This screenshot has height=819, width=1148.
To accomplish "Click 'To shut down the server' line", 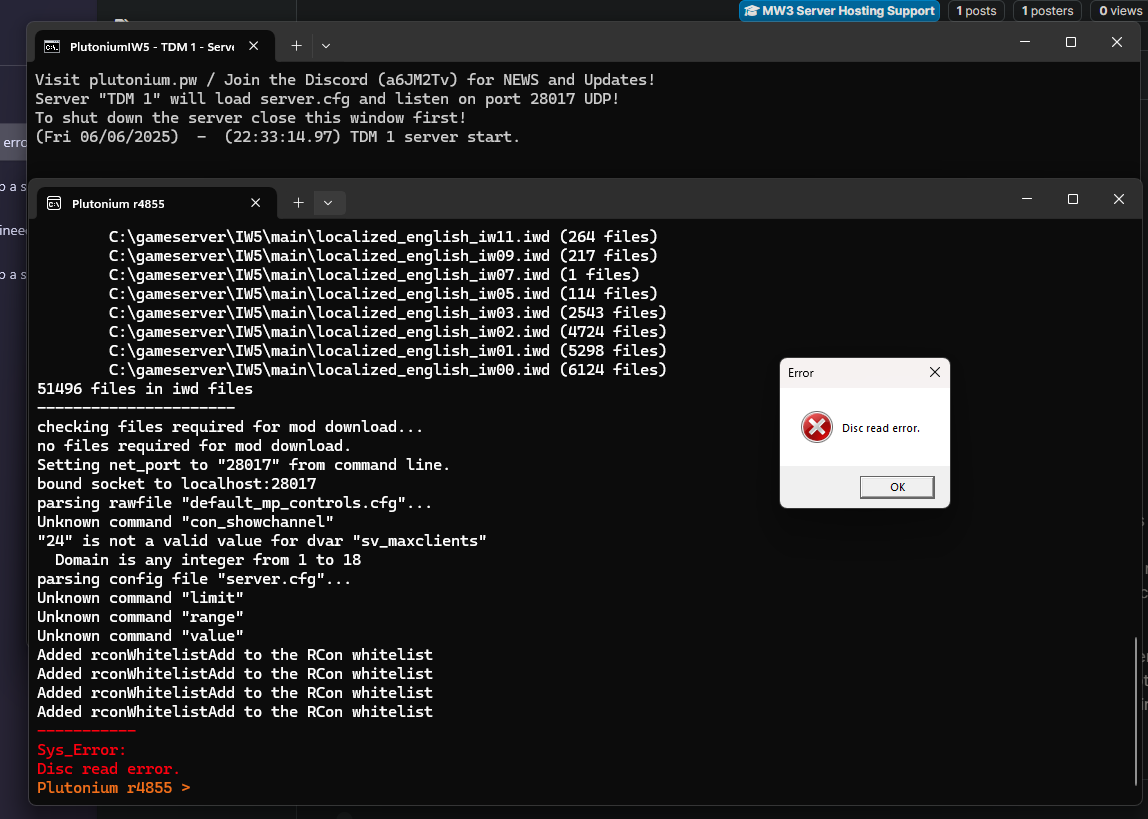I will pyautogui.click(x=250, y=118).
